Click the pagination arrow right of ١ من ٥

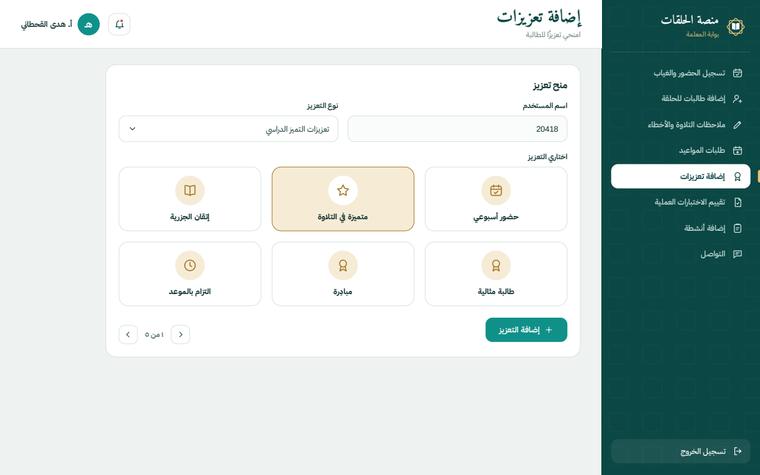(180, 334)
